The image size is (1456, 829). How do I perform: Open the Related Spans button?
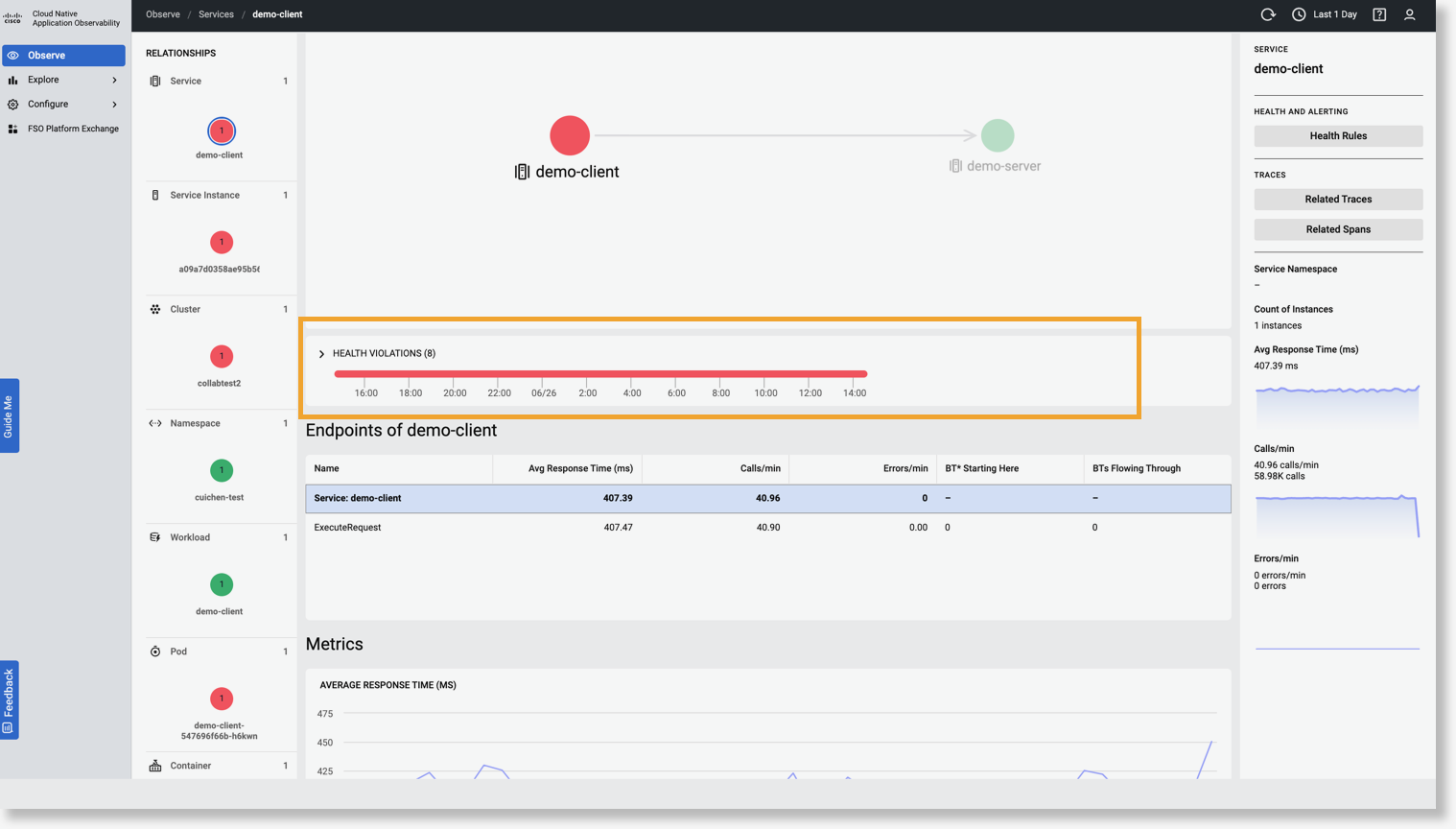[x=1338, y=230]
